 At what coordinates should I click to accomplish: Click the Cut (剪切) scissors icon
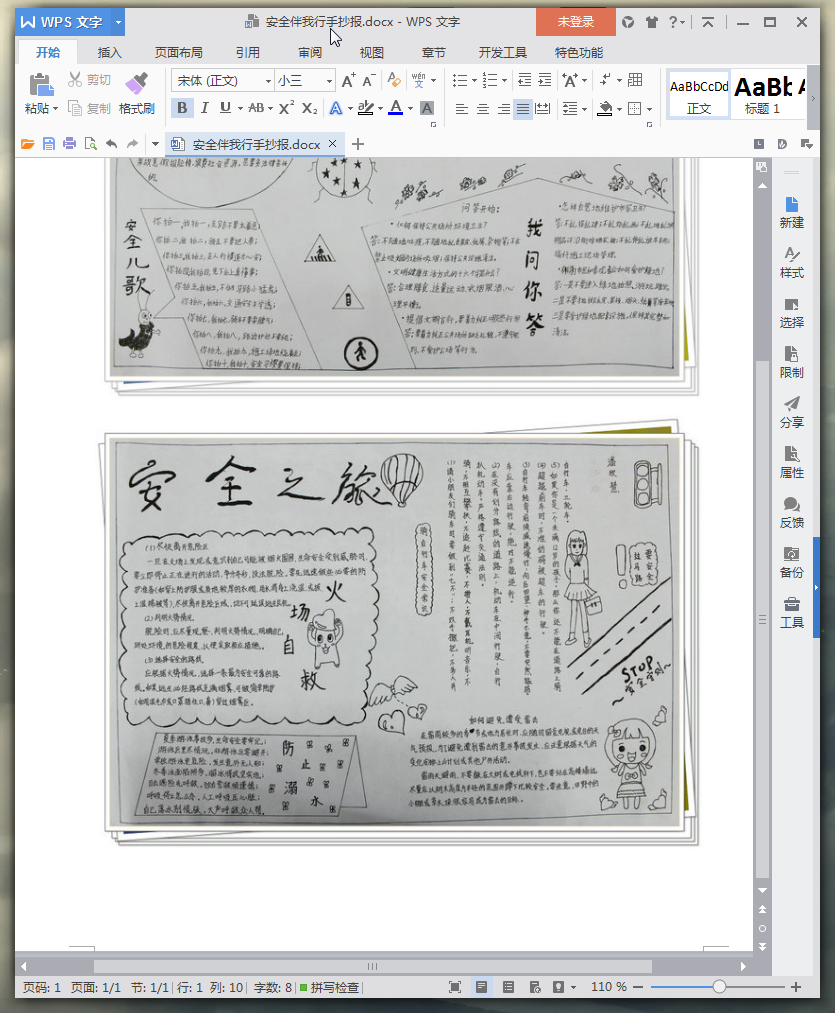[75, 79]
